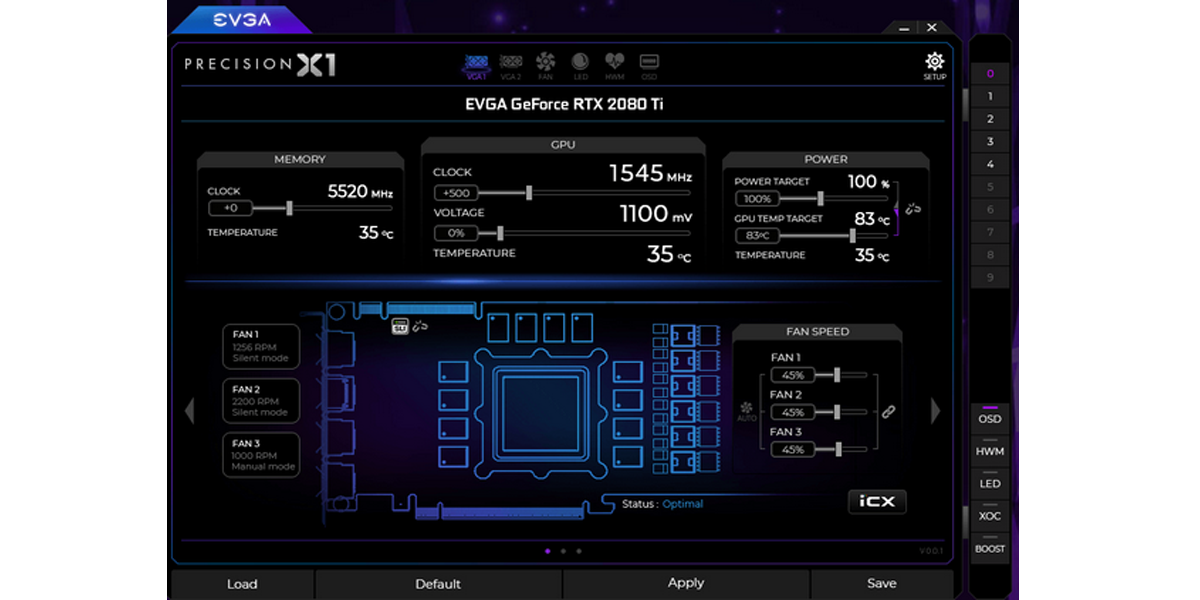1200x600 pixels.
Task: Select profile slot 2
Action: click(990, 119)
